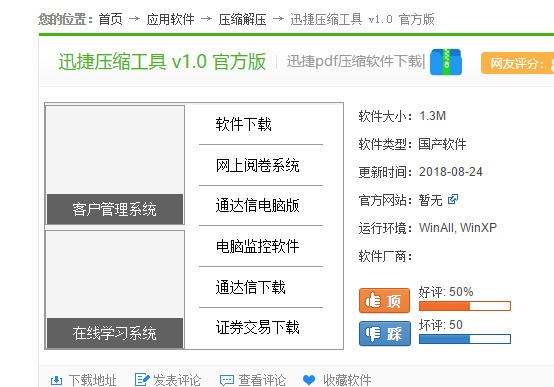Downvote with the blue 踩 button
This screenshot has height=387, width=554.
pyautogui.click(x=385, y=333)
